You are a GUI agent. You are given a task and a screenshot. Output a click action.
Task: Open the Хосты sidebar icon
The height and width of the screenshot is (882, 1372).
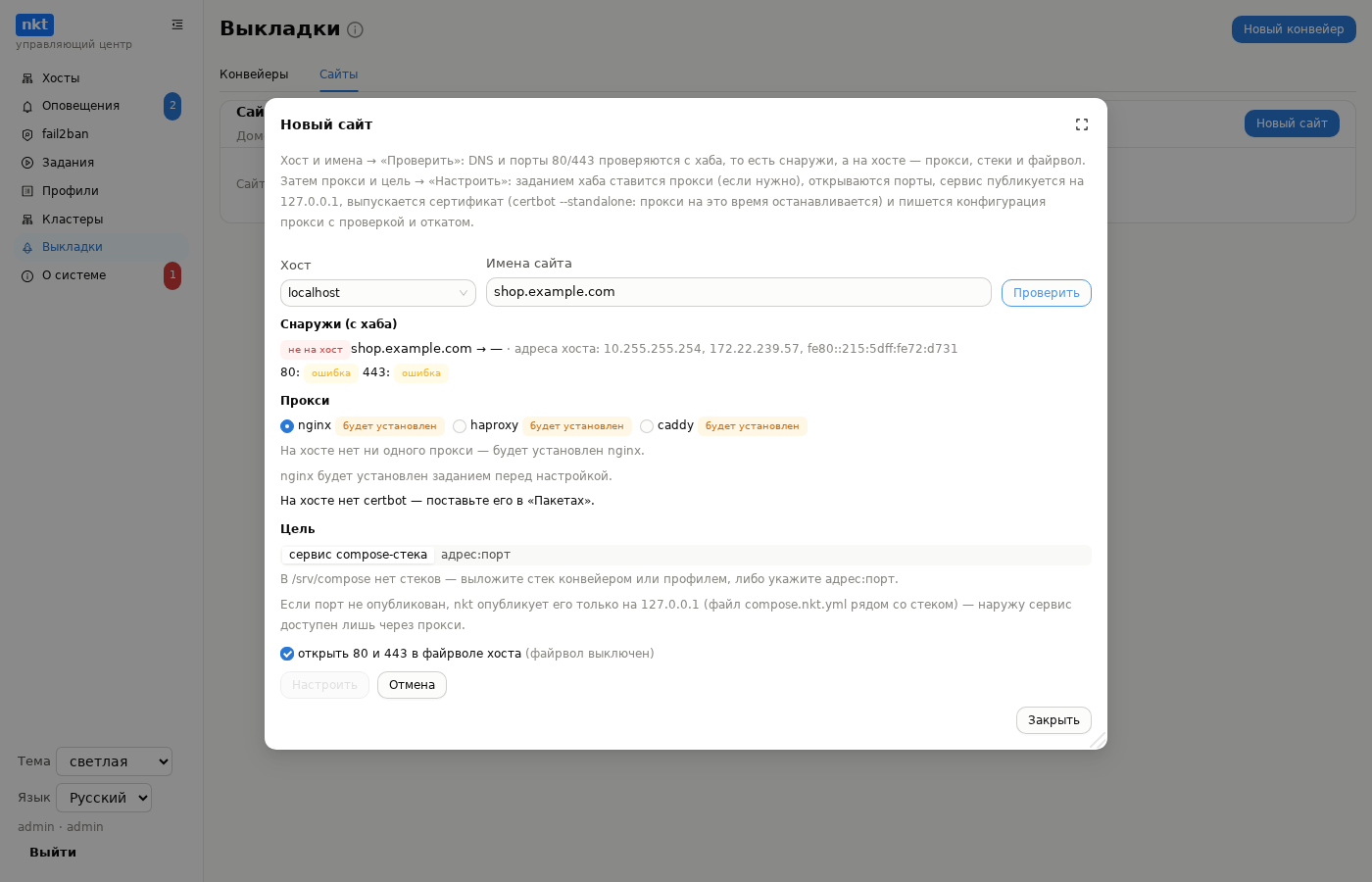[27, 78]
